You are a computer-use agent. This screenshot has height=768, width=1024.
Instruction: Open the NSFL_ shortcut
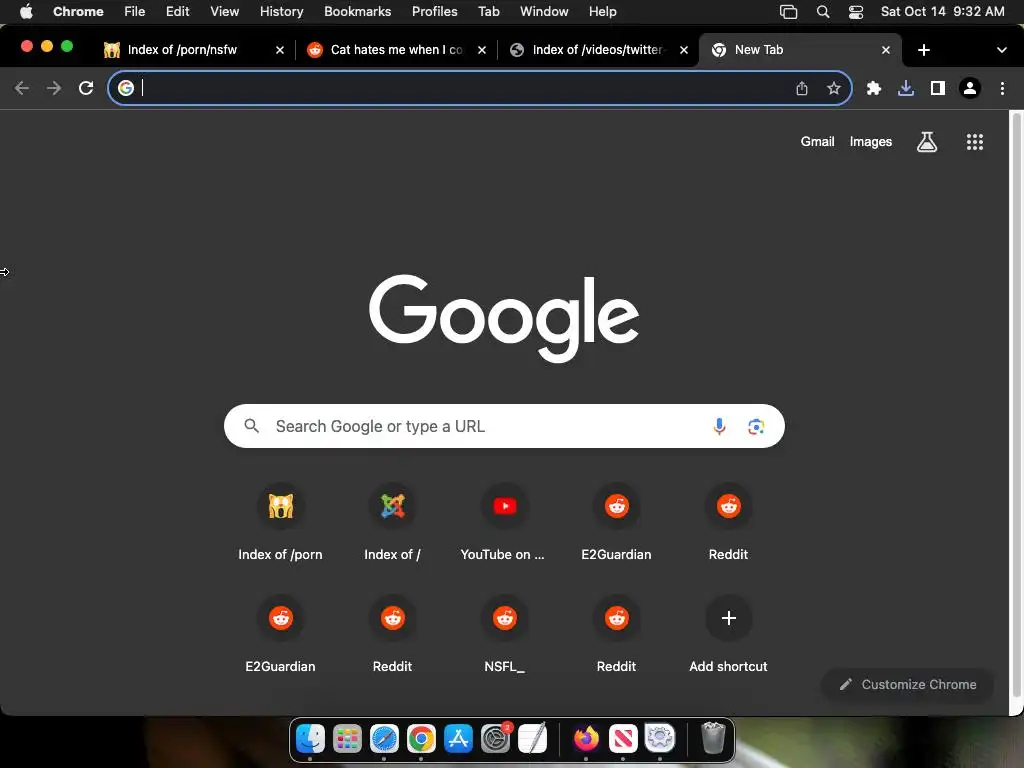coord(504,635)
